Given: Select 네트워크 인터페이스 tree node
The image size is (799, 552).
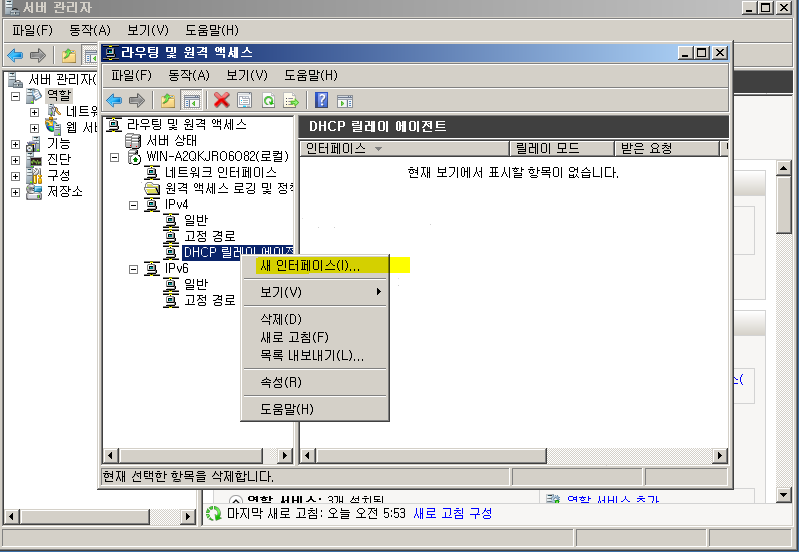Looking at the screenshot, I should click(x=220, y=172).
